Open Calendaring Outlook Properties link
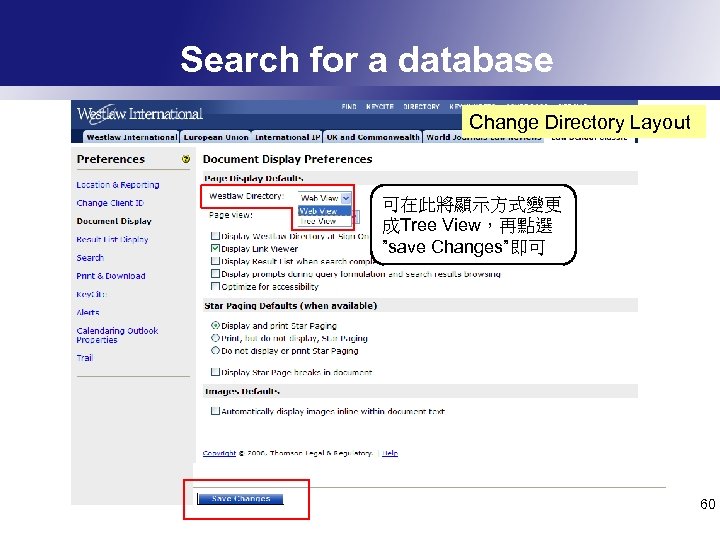Image resolution: width=720 pixels, height=540 pixels. (117, 335)
